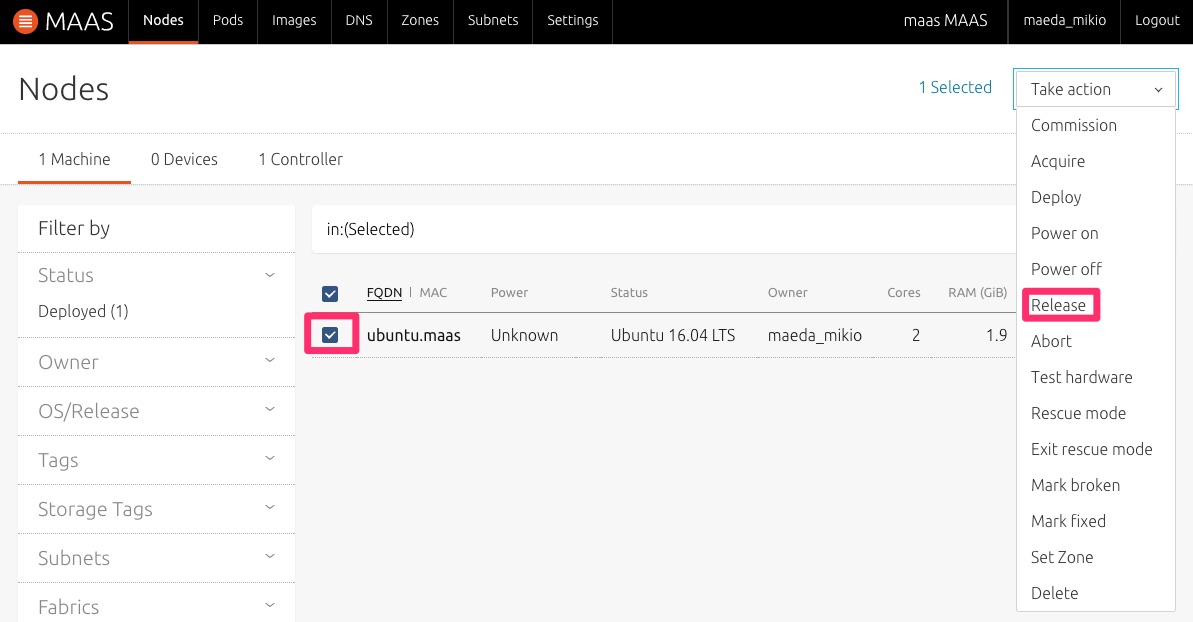Click the Logout link

coord(1157,20)
